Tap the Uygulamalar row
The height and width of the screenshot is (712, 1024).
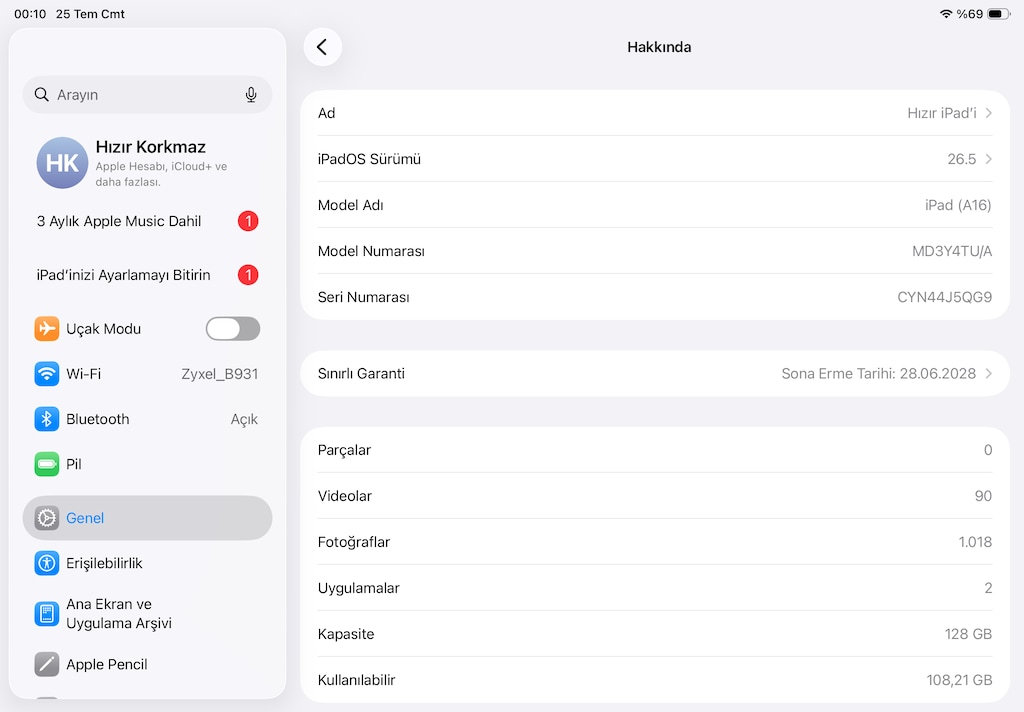click(655, 588)
